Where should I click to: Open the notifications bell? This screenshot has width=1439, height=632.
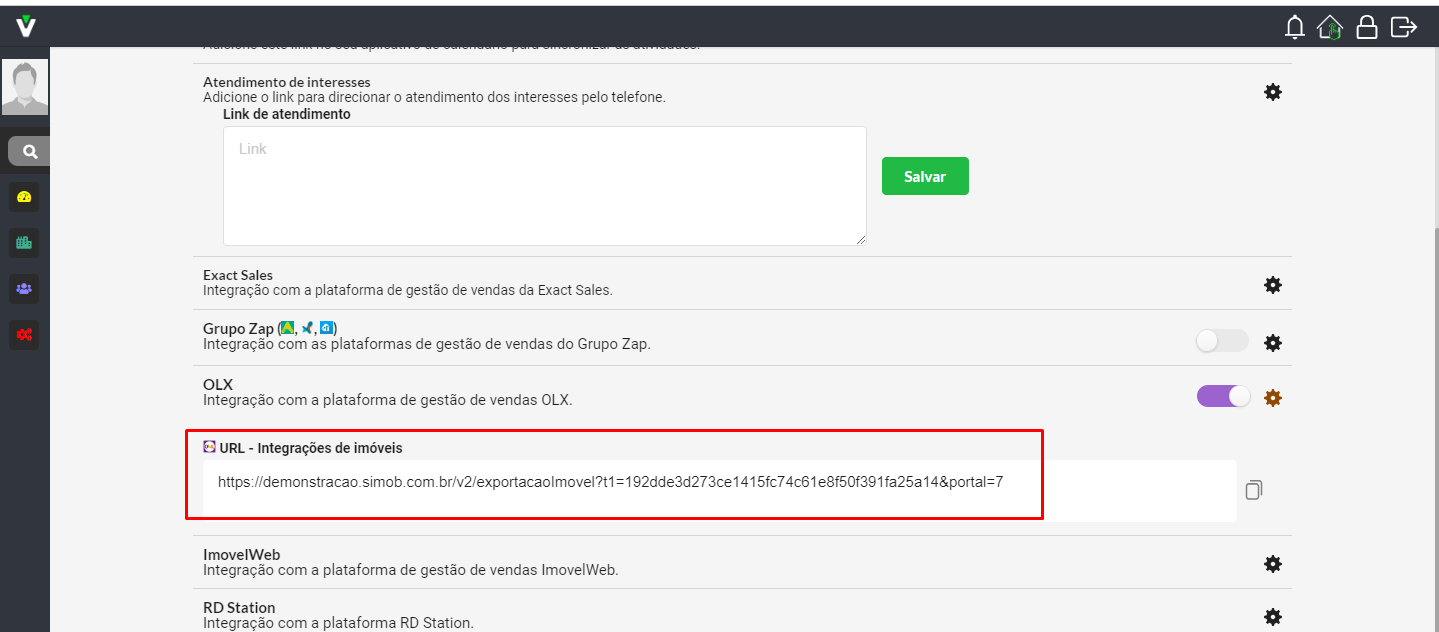(x=1295, y=27)
